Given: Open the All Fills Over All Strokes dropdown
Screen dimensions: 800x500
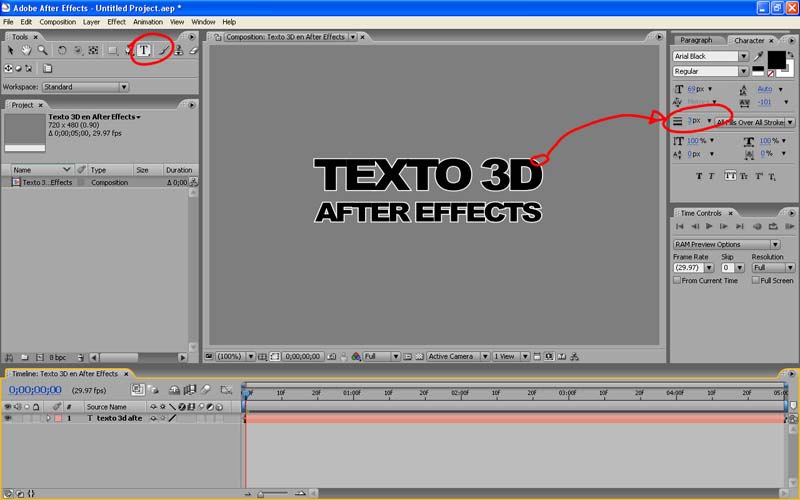Looking at the screenshot, I should coord(754,122).
